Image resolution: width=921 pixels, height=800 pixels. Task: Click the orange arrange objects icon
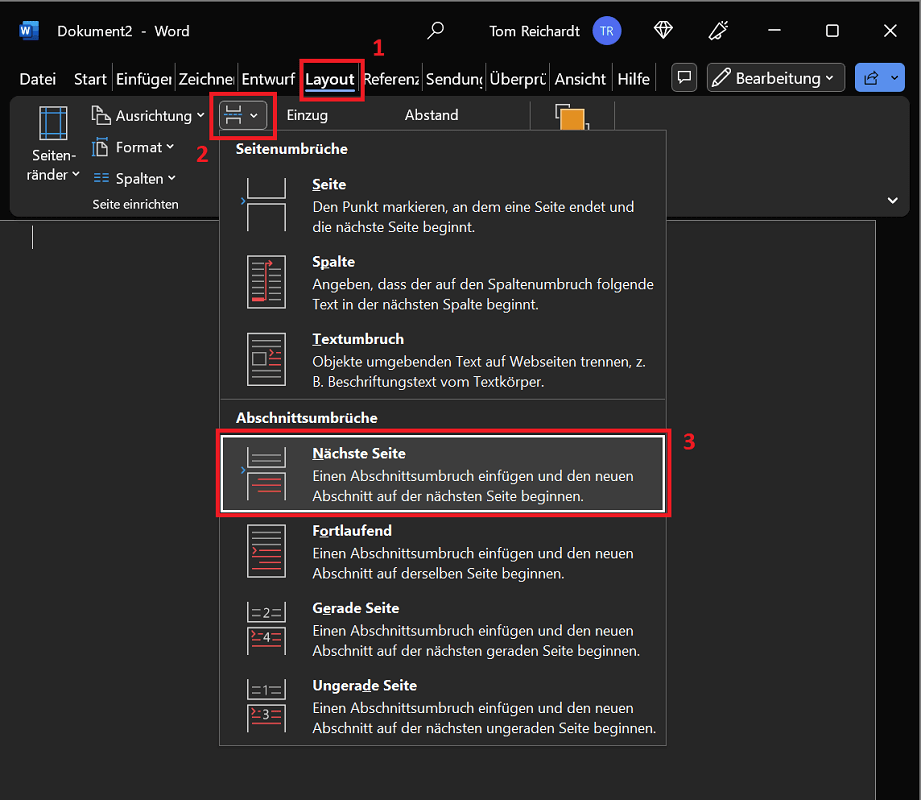coord(572,117)
